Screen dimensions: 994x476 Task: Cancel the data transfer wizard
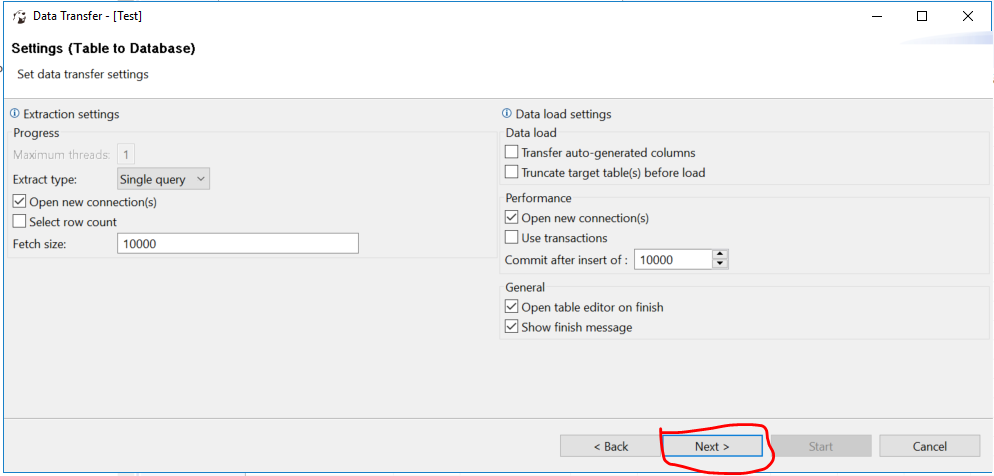929,446
